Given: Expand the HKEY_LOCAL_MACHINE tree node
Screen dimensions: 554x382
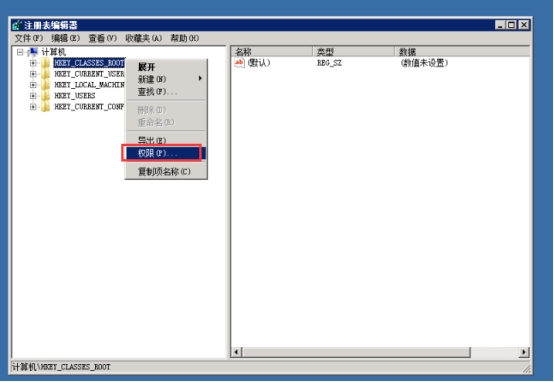Looking at the screenshot, I should click(x=33, y=85).
